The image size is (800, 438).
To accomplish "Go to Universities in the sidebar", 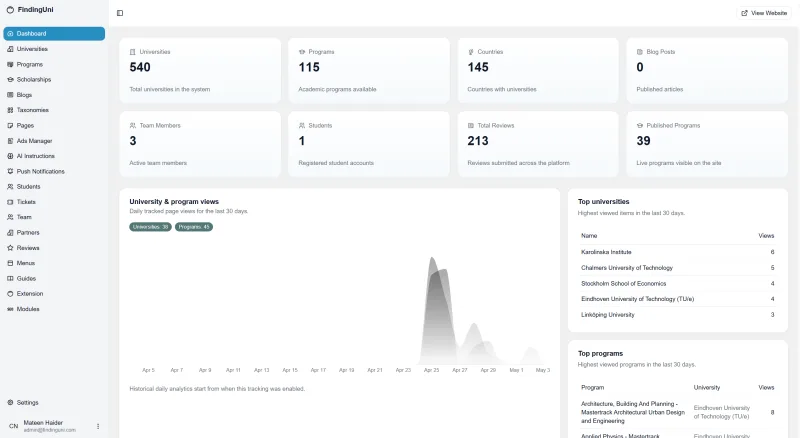I will pos(54,49).
